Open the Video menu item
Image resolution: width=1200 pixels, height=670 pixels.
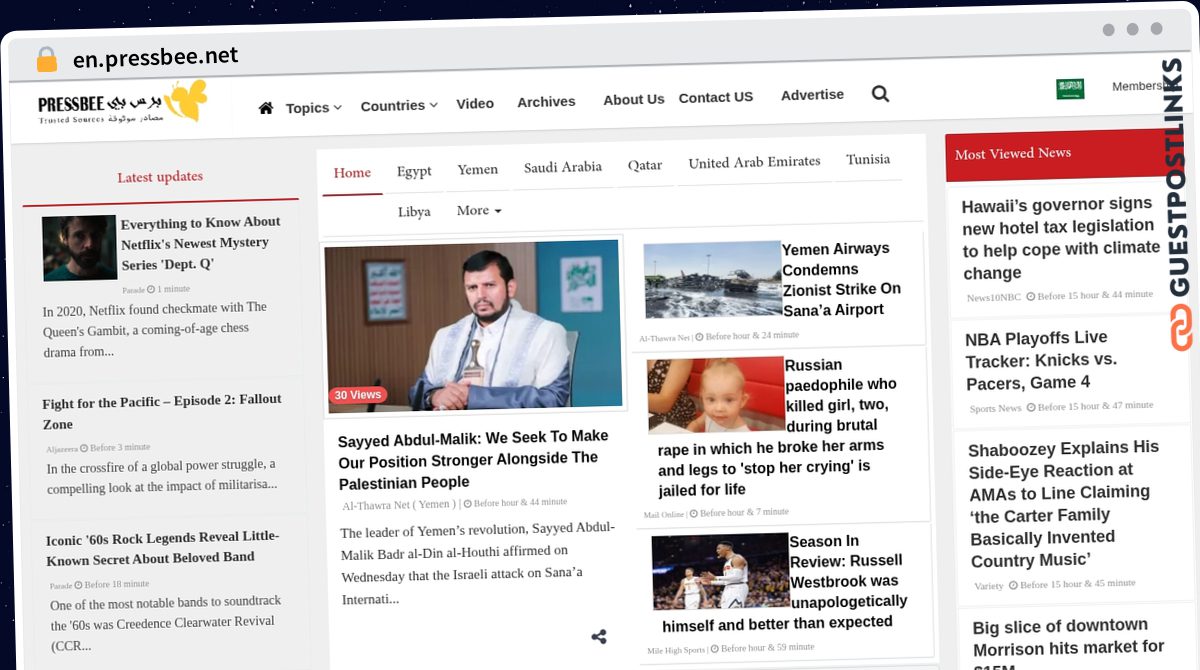(x=475, y=103)
